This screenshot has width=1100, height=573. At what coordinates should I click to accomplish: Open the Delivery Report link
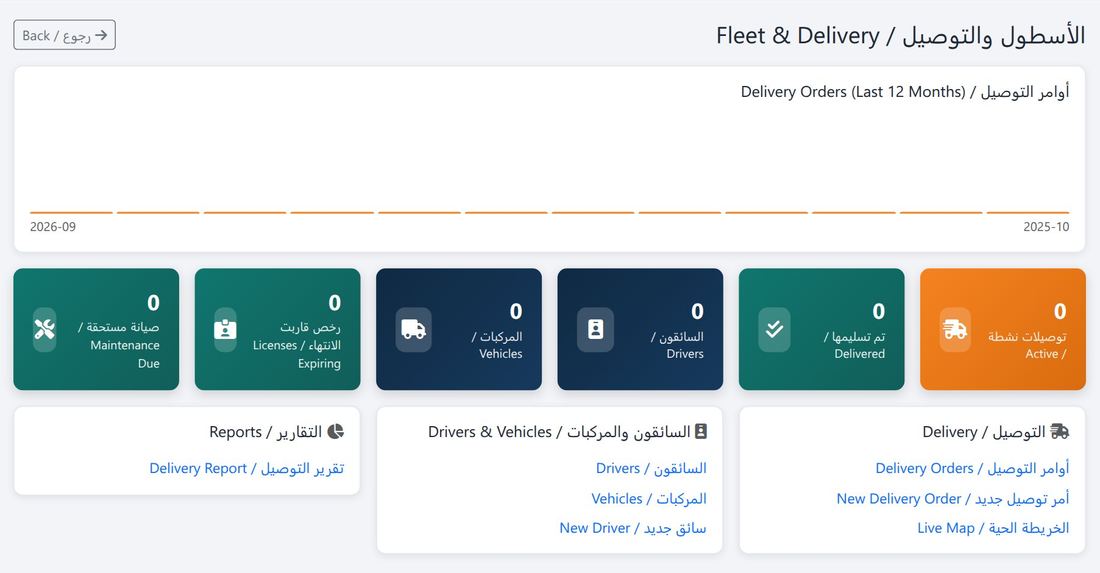(247, 468)
